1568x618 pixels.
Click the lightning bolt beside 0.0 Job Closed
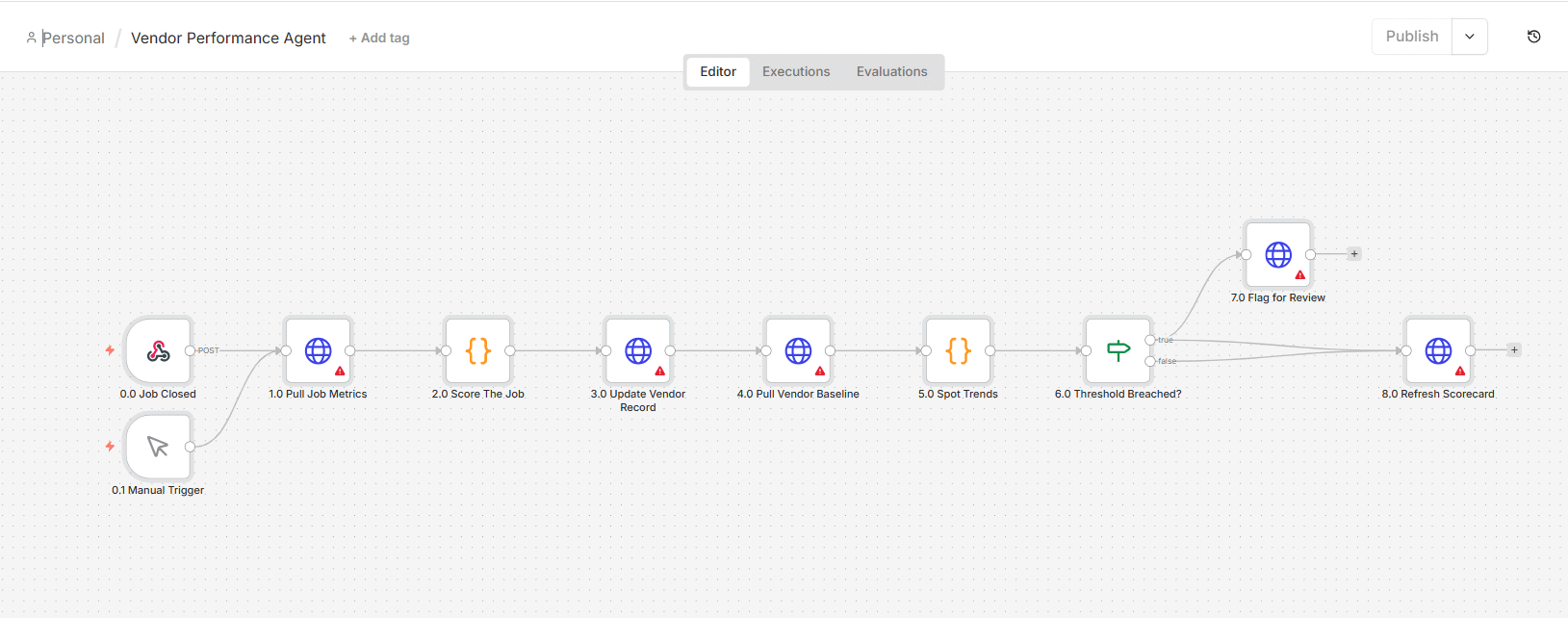tap(110, 350)
